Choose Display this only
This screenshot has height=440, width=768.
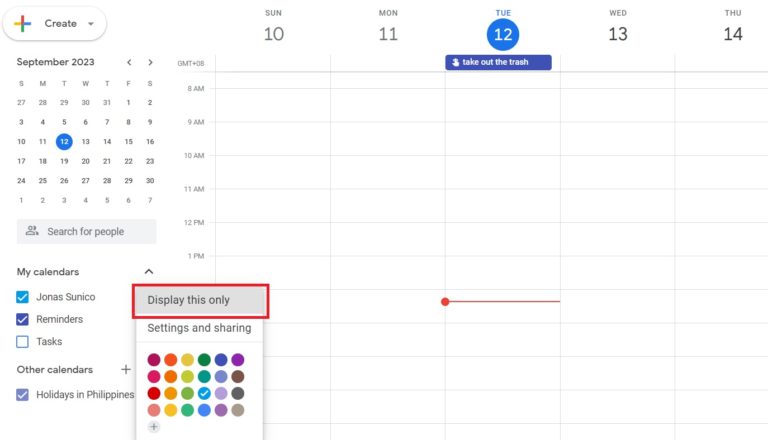pyautogui.click(x=200, y=300)
